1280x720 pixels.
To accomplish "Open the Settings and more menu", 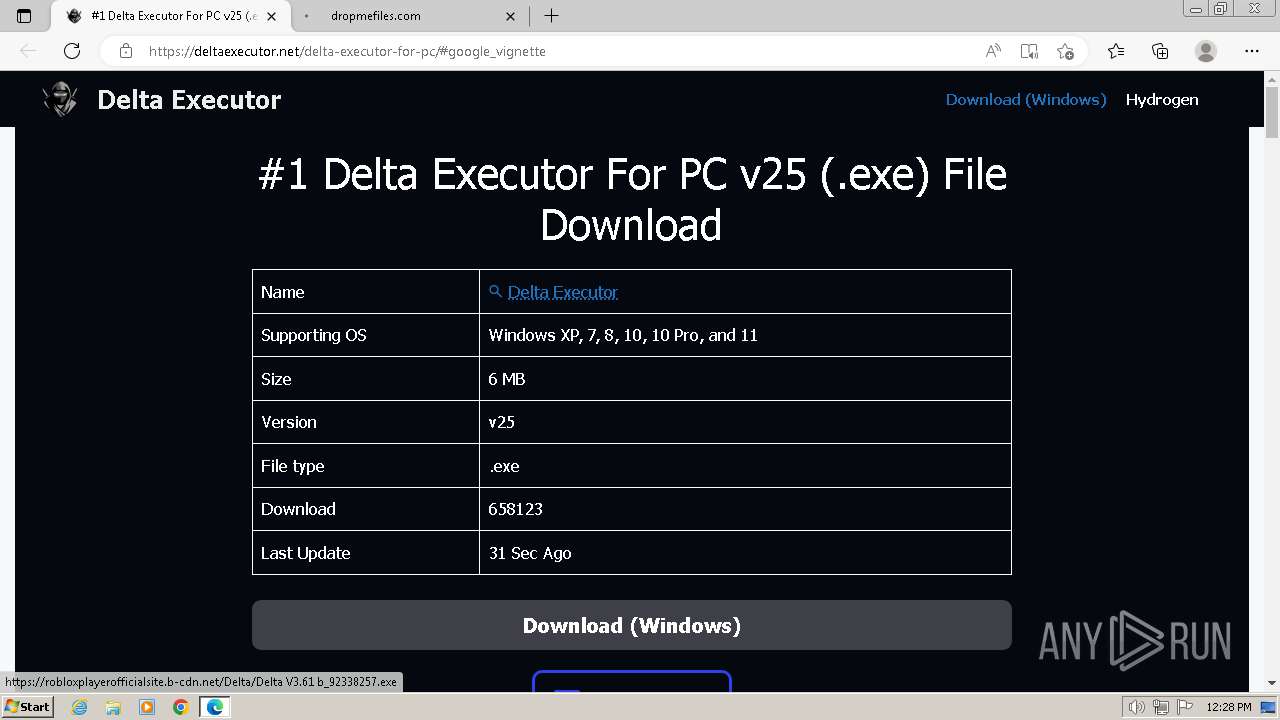I will point(1251,51).
